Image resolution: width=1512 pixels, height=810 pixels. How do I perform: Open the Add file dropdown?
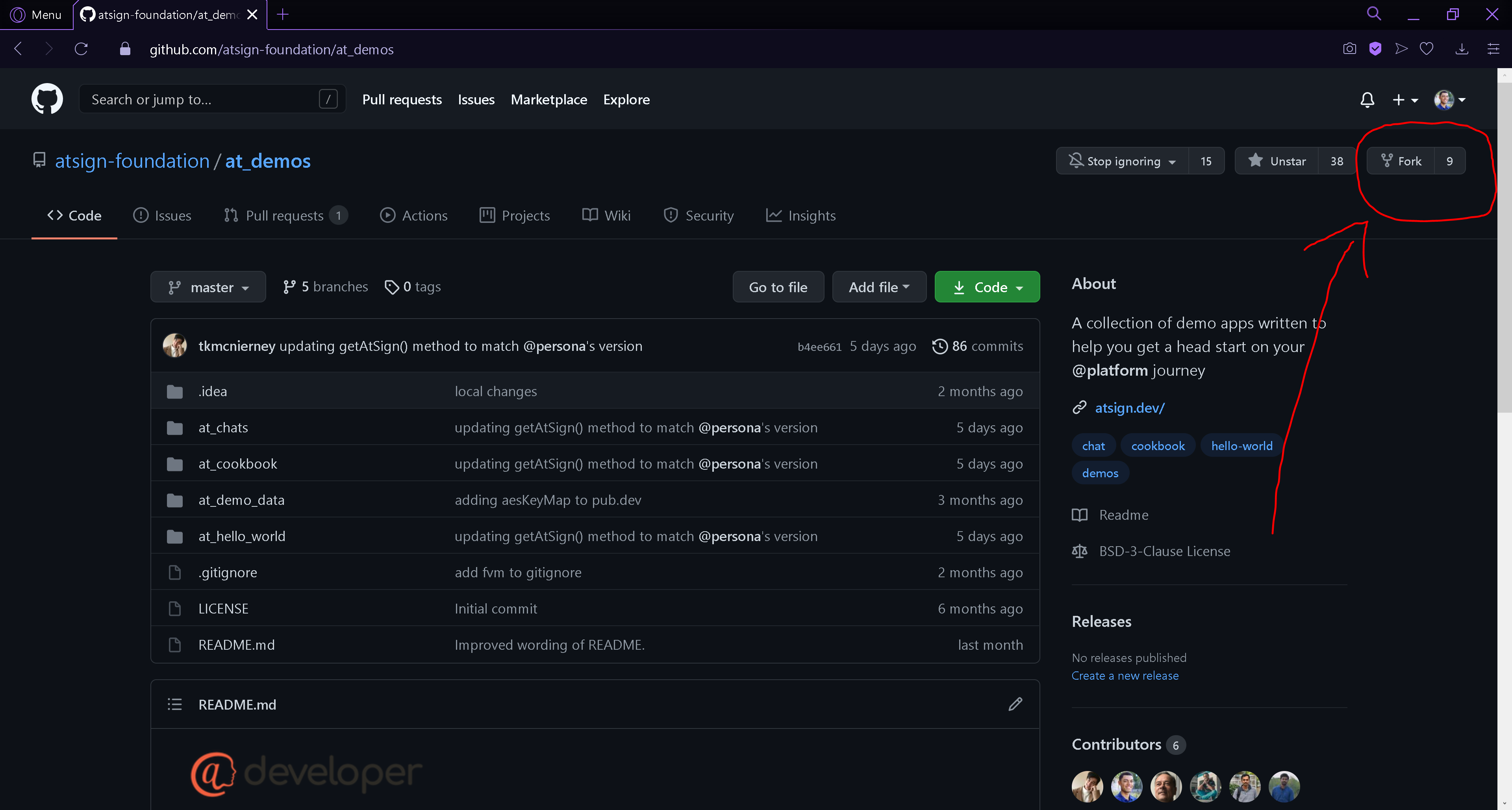tap(879, 287)
